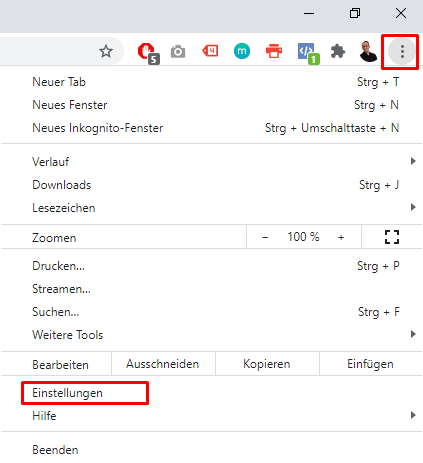
Task: Open the Extensions puzzle piece menu
Action: (338, 52)
